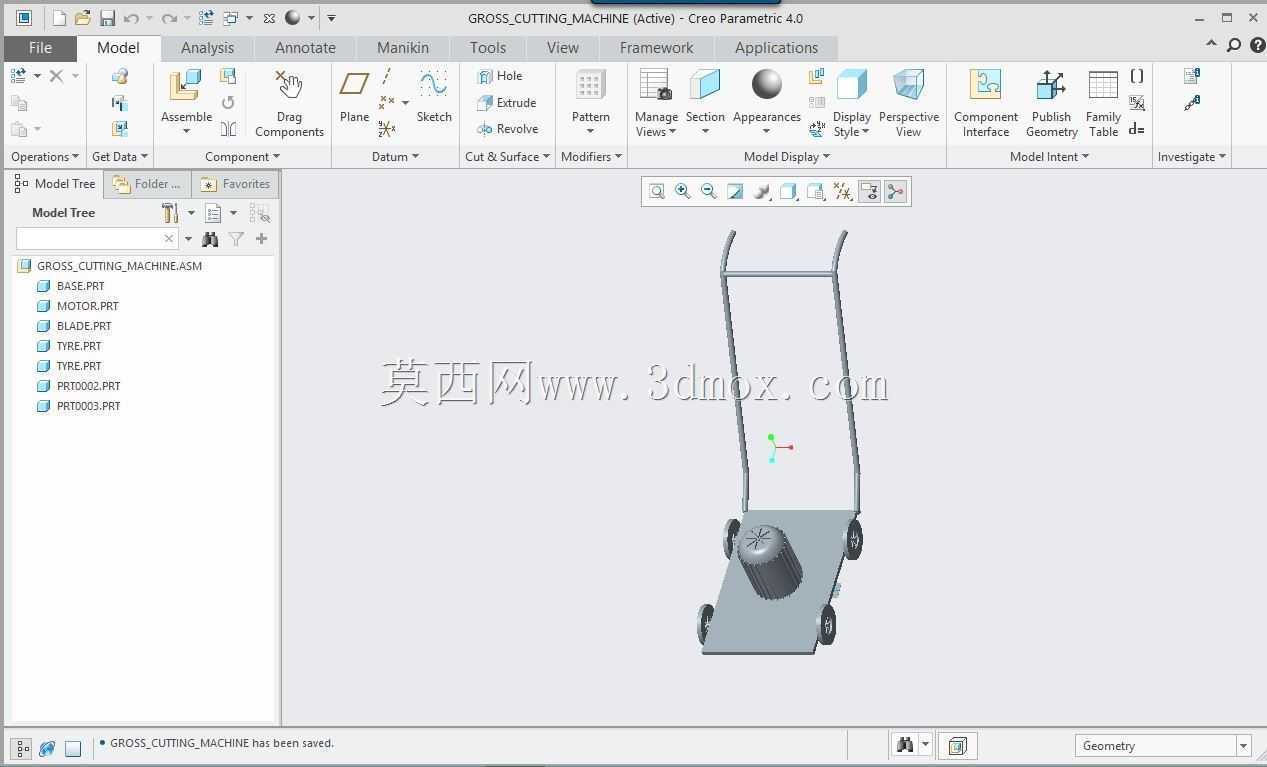Expand the Model Intent group dropdown
Screen dimensions: 1267x767
pyautogui.click(x=1049, y=157)
